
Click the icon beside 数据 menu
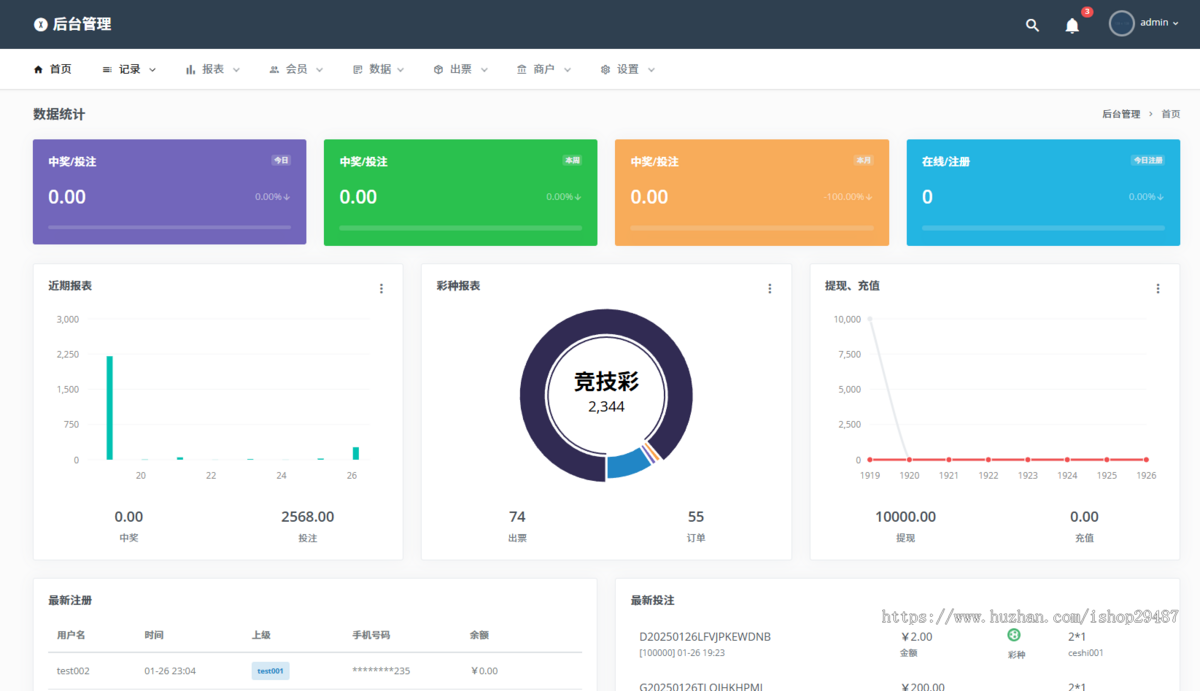click(357, 70)
